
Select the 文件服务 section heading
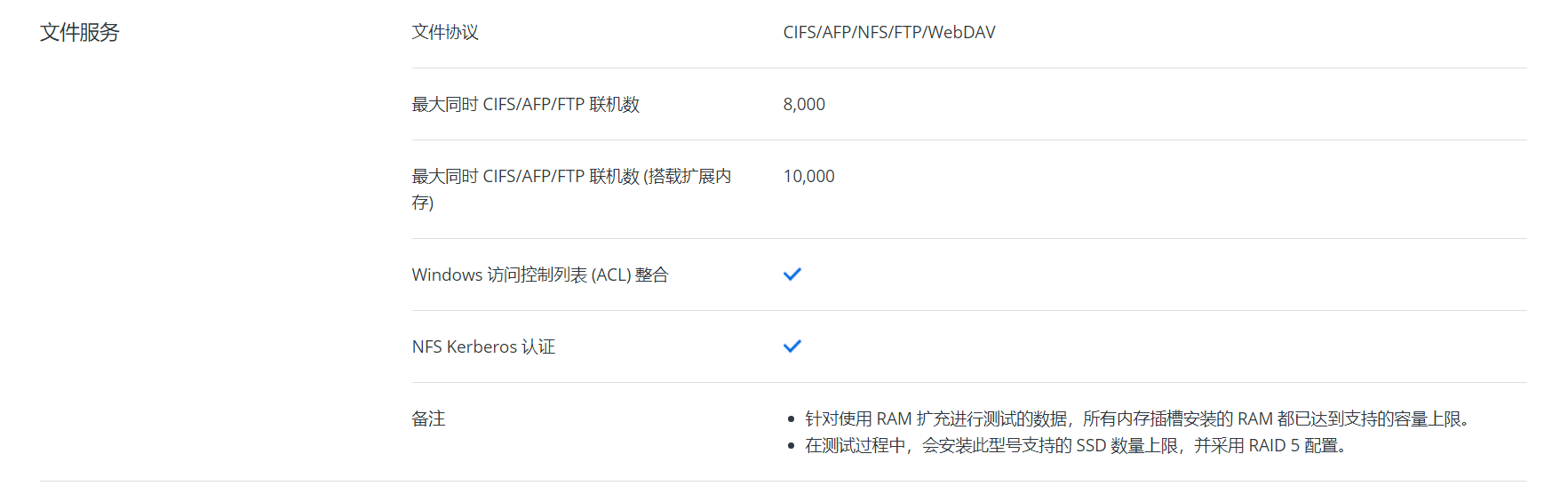click(79, 33)
